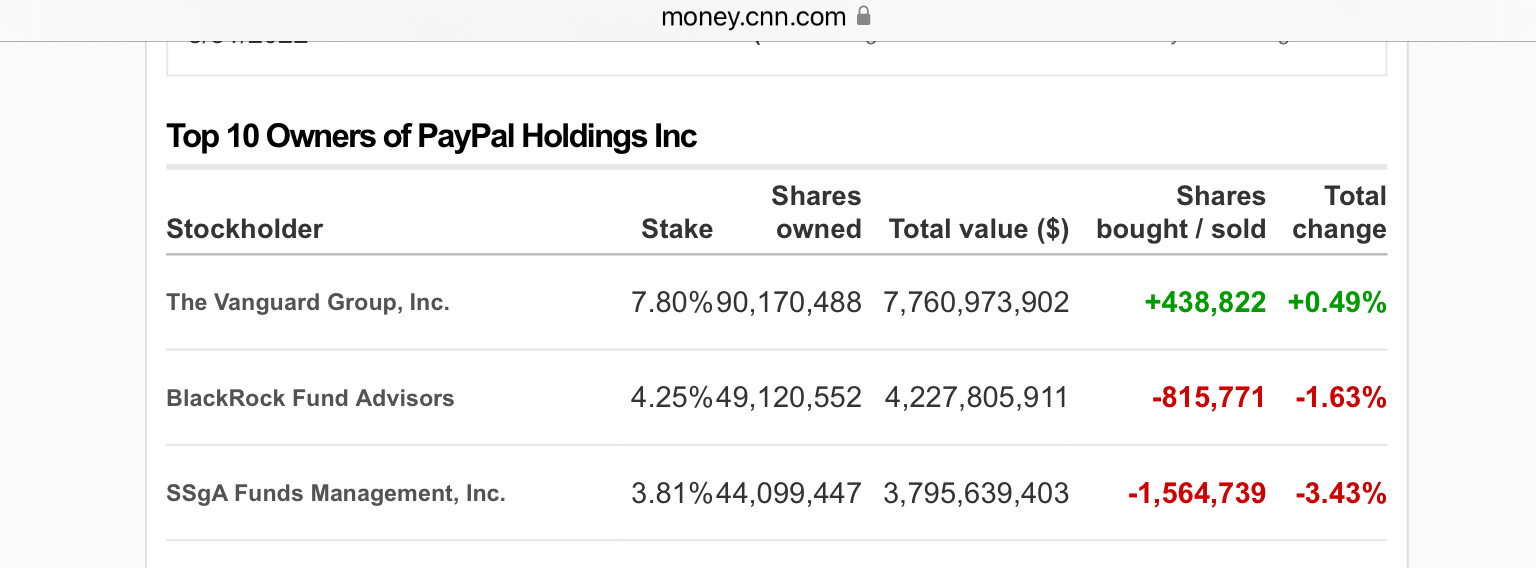Click the Total change column header
1536x568 pixels.
click(1339, 212)
